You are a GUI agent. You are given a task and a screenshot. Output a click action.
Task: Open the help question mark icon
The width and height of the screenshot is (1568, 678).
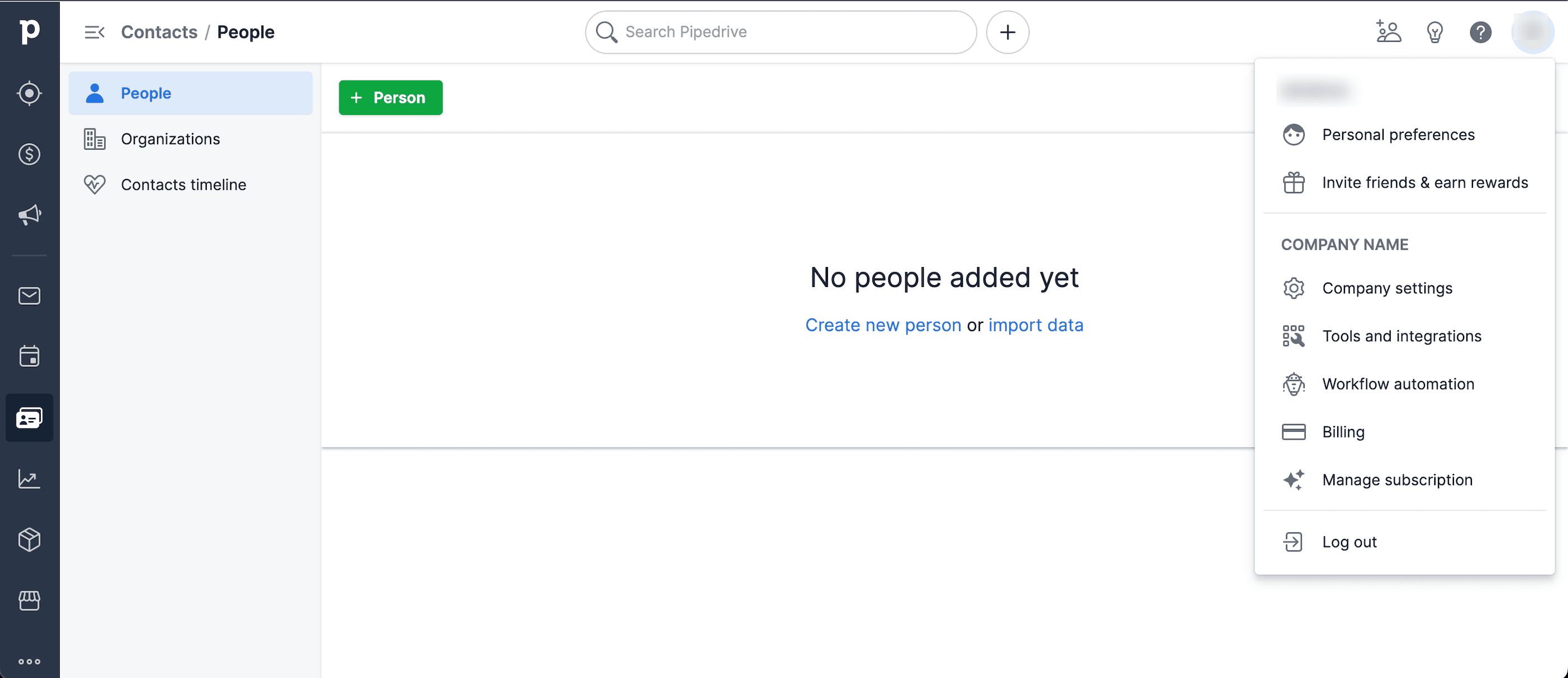[x=1480, y=32]
